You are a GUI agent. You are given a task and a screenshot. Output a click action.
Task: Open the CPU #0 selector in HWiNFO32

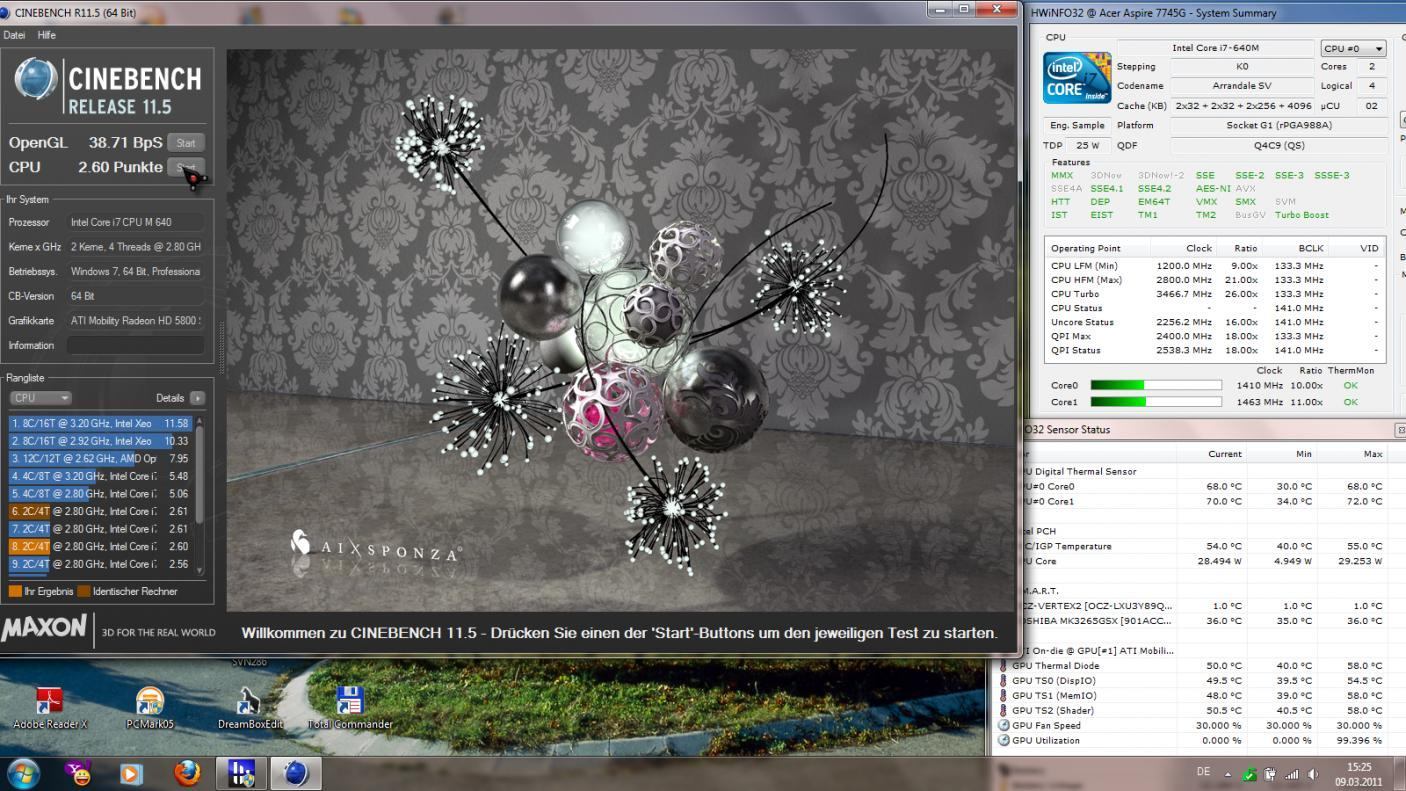(x=1353, y=48)
